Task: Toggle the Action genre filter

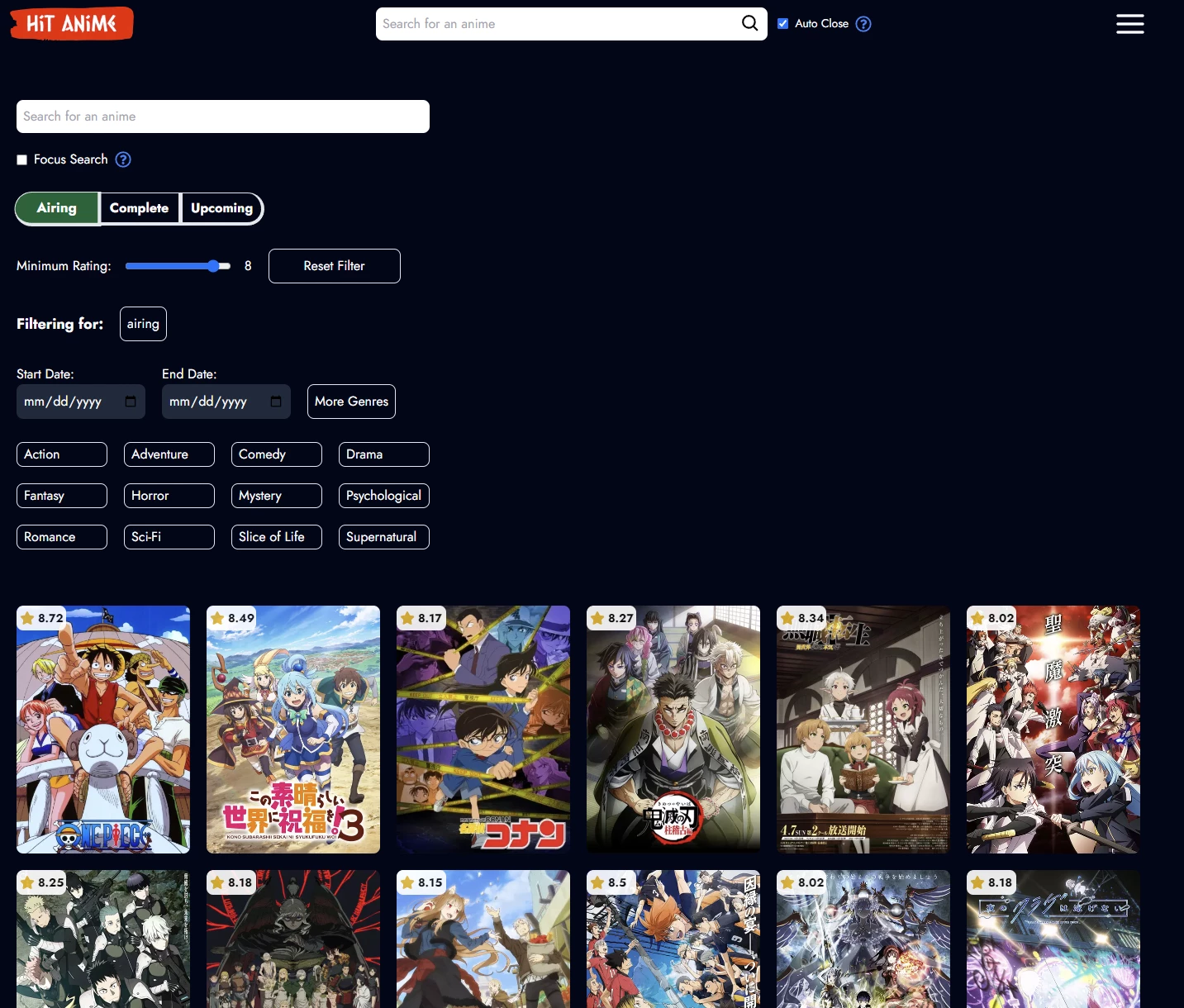Action: pos(62,454)
